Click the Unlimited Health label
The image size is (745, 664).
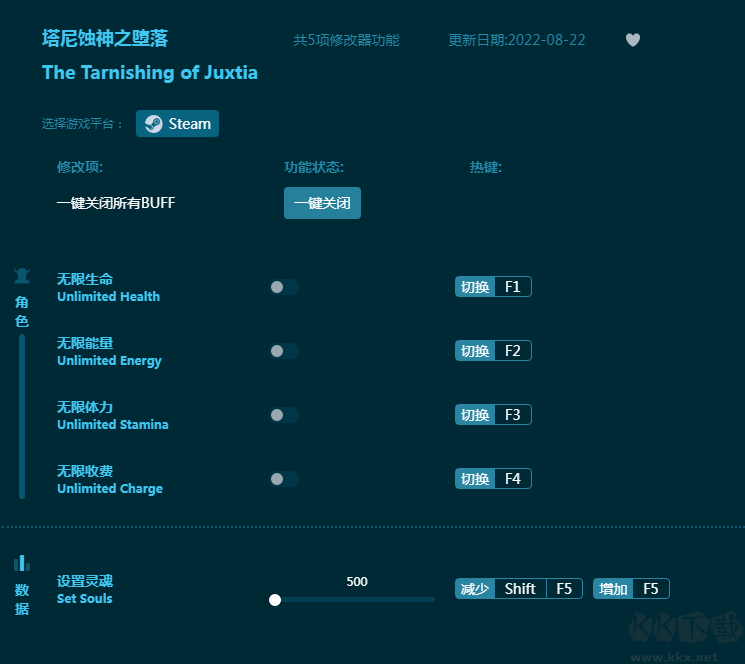(x=108, y=297)
